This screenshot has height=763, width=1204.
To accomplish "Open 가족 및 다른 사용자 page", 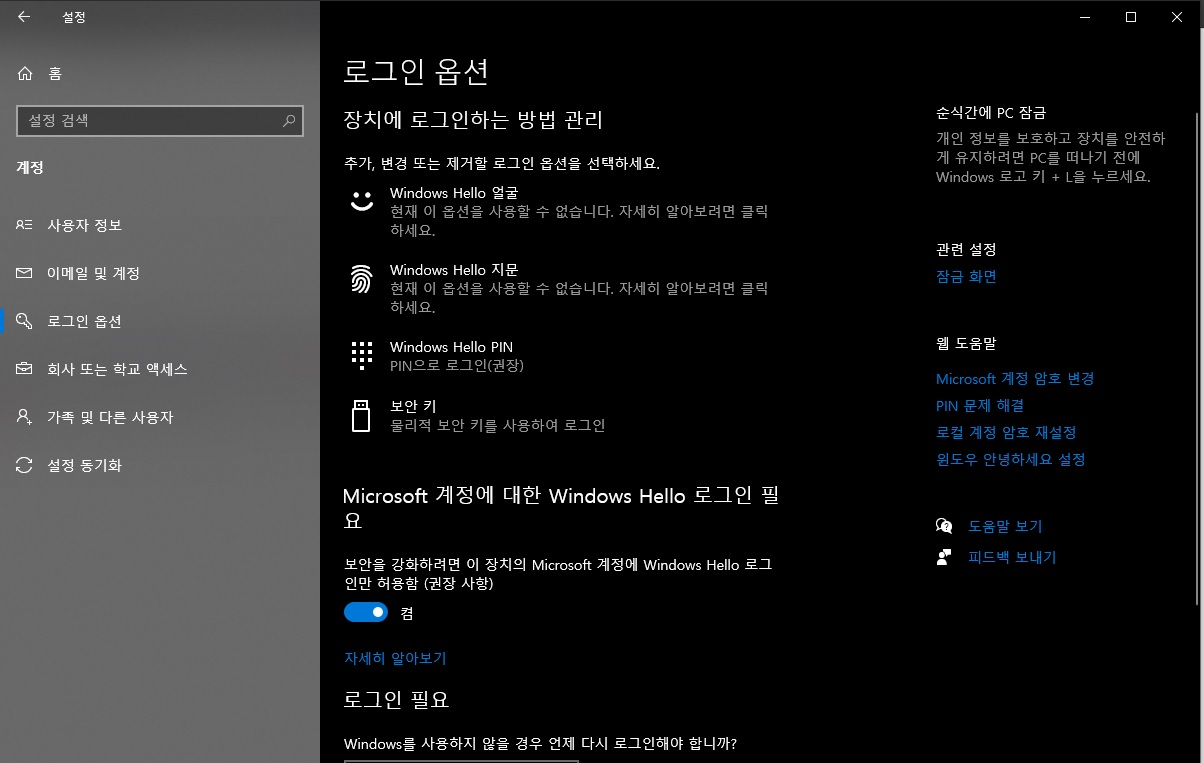I will tap(160, 417).
